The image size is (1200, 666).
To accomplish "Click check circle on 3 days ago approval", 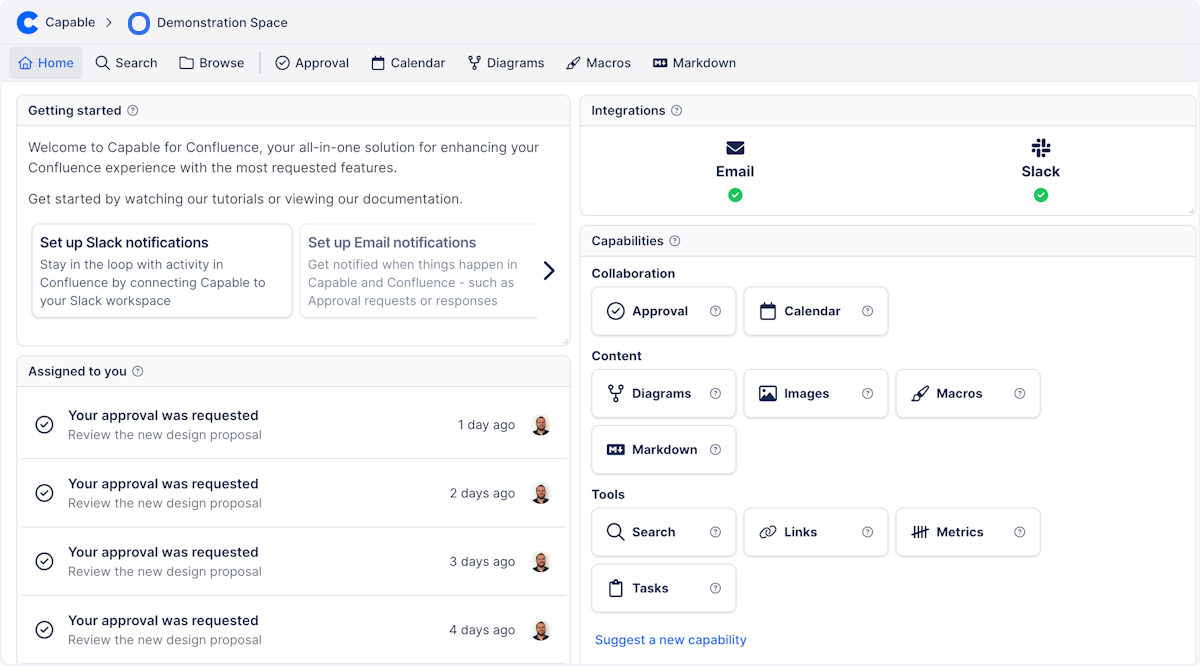I will pyautogui.click(x=44, y=562).
